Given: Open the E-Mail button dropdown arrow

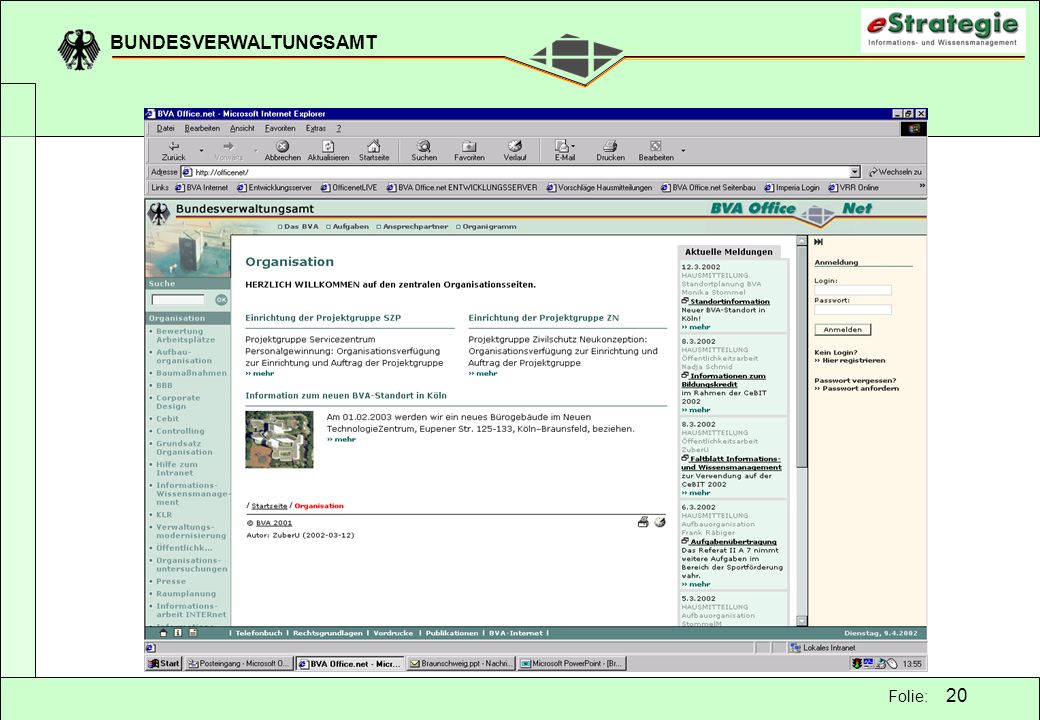Looking at the screenshot, I should point(573,147).
